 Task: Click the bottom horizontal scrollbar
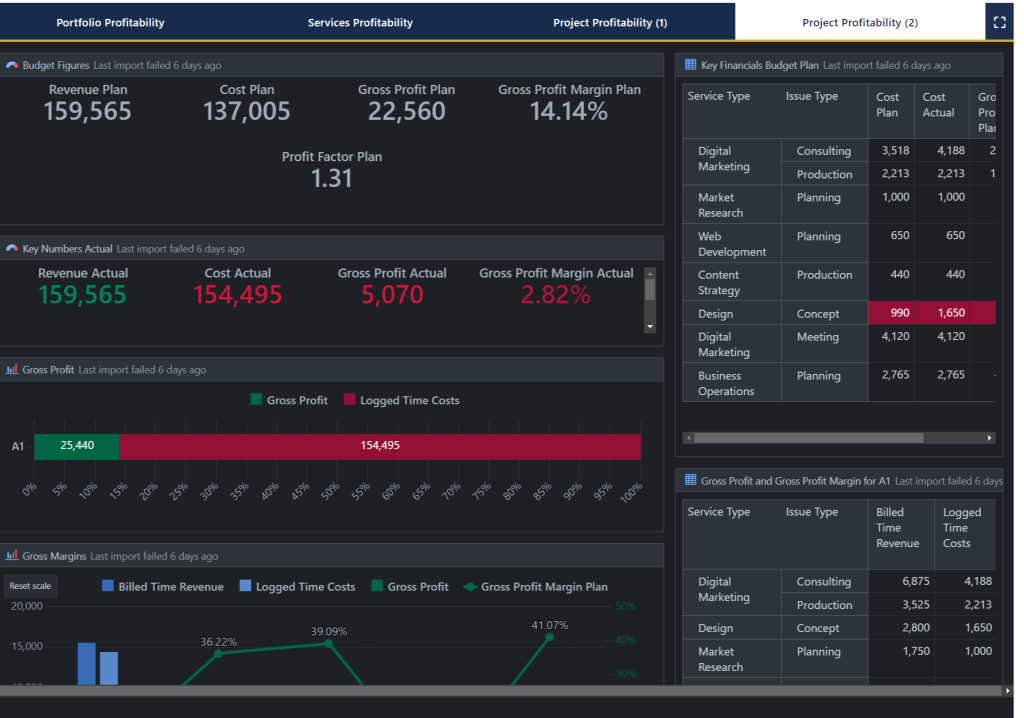pos(500,691)
